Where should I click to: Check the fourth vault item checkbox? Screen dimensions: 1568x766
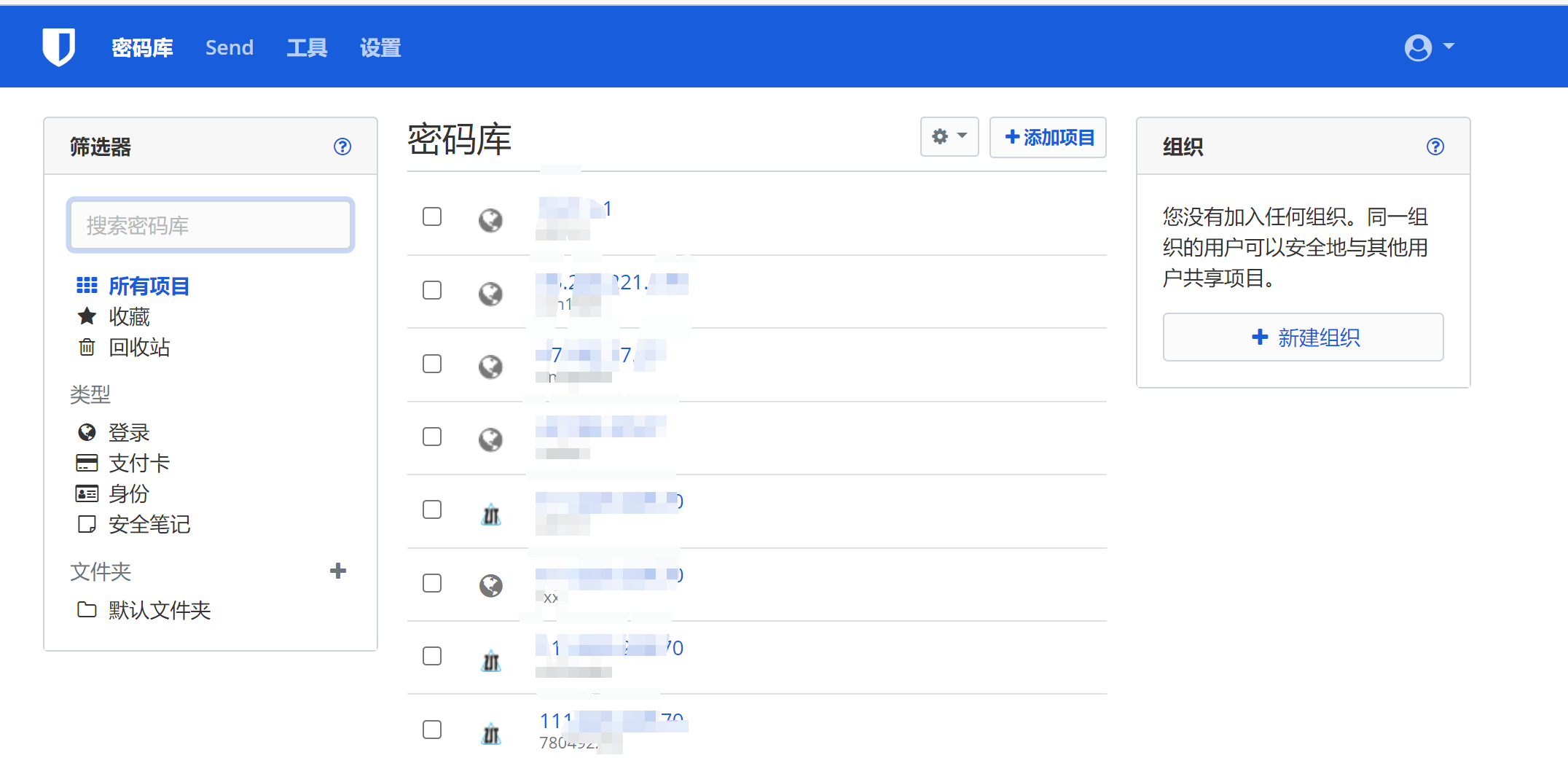tap(432, 437)
